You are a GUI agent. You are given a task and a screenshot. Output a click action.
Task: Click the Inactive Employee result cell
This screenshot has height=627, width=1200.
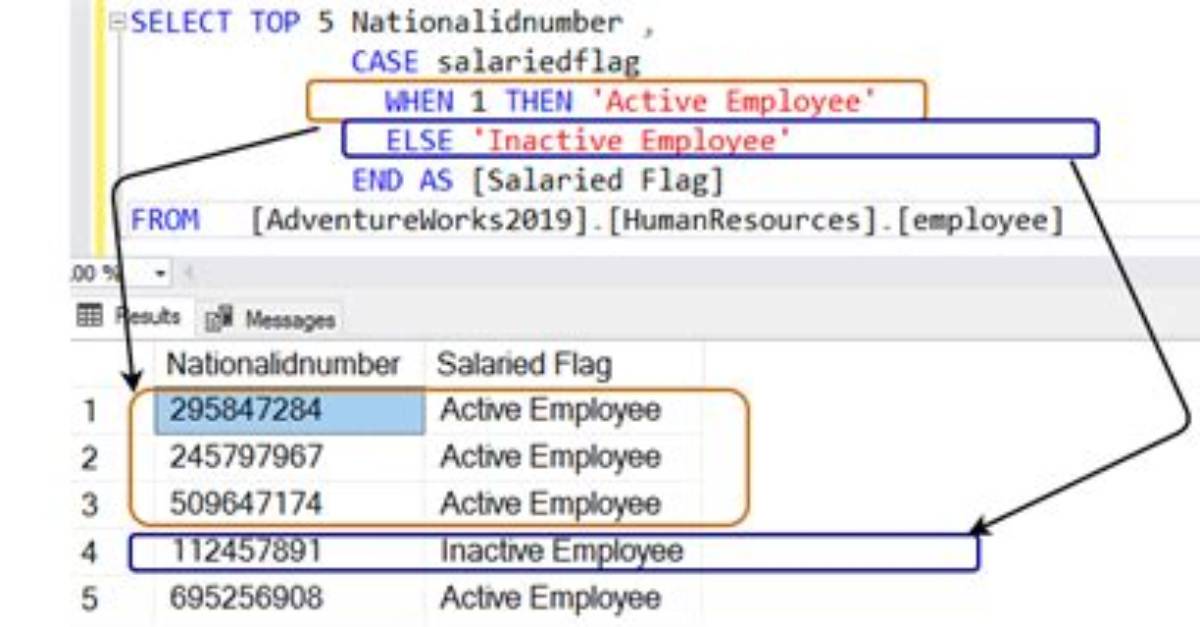tap(564, 551)
